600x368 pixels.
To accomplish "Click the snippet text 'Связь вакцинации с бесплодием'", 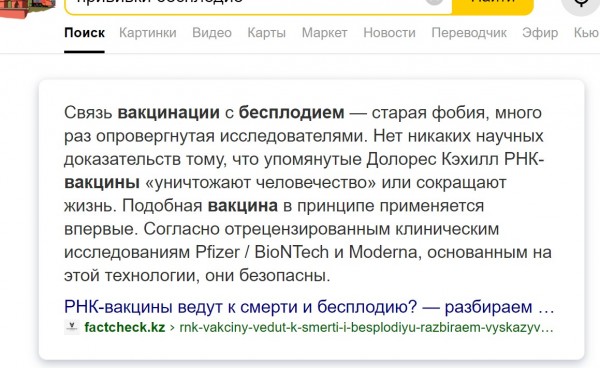I will coord(204,113).
